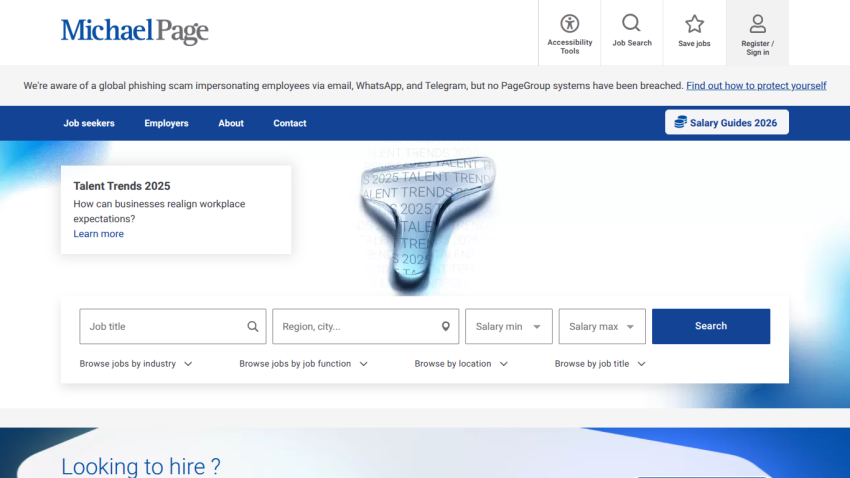Click the magnifier icon in Job title field
Screen dimensions: 850x478
(x=253, y=326)
